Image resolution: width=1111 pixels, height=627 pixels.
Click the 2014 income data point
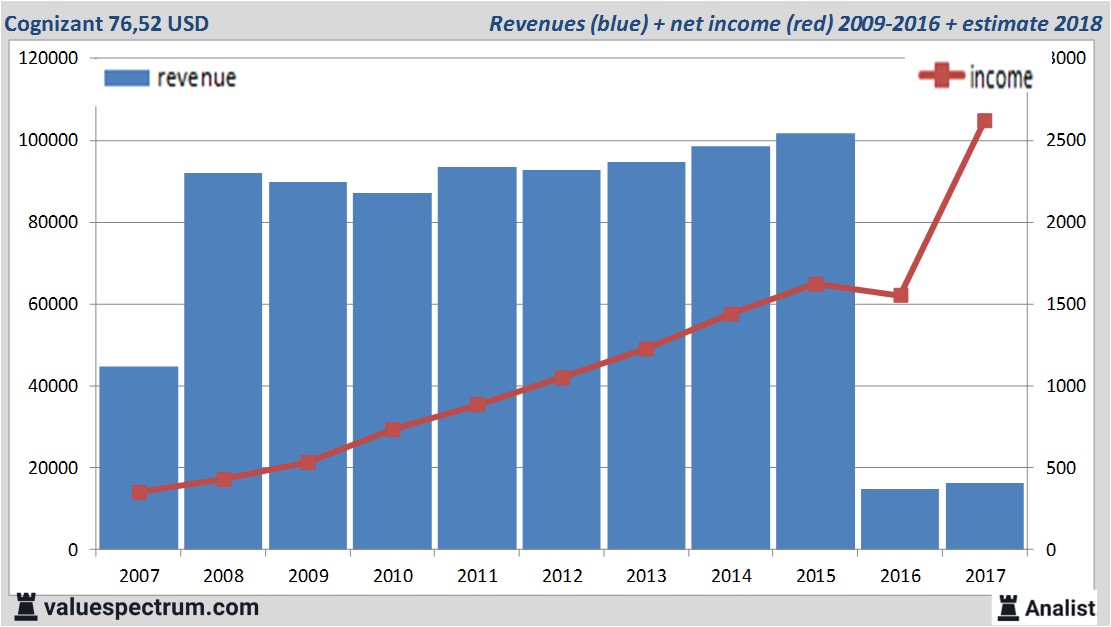tap(732, 314)
